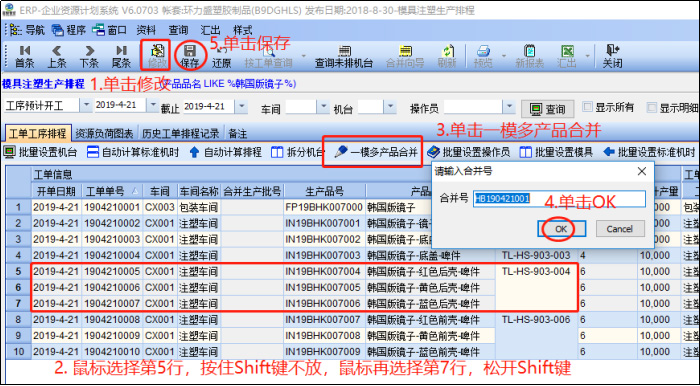Click 批里设置模具 tool

pyautogui.click(x=556, y=152)
